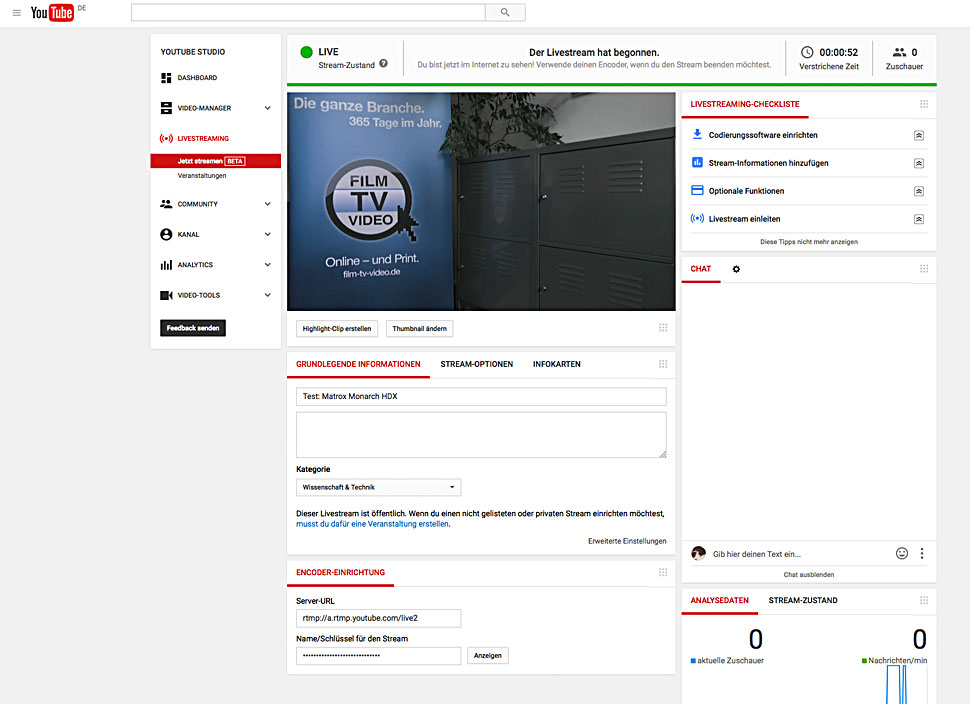
Task: Click the Zuschauer viewers icon
Action: pyautogui.click(x=899, y=52)
